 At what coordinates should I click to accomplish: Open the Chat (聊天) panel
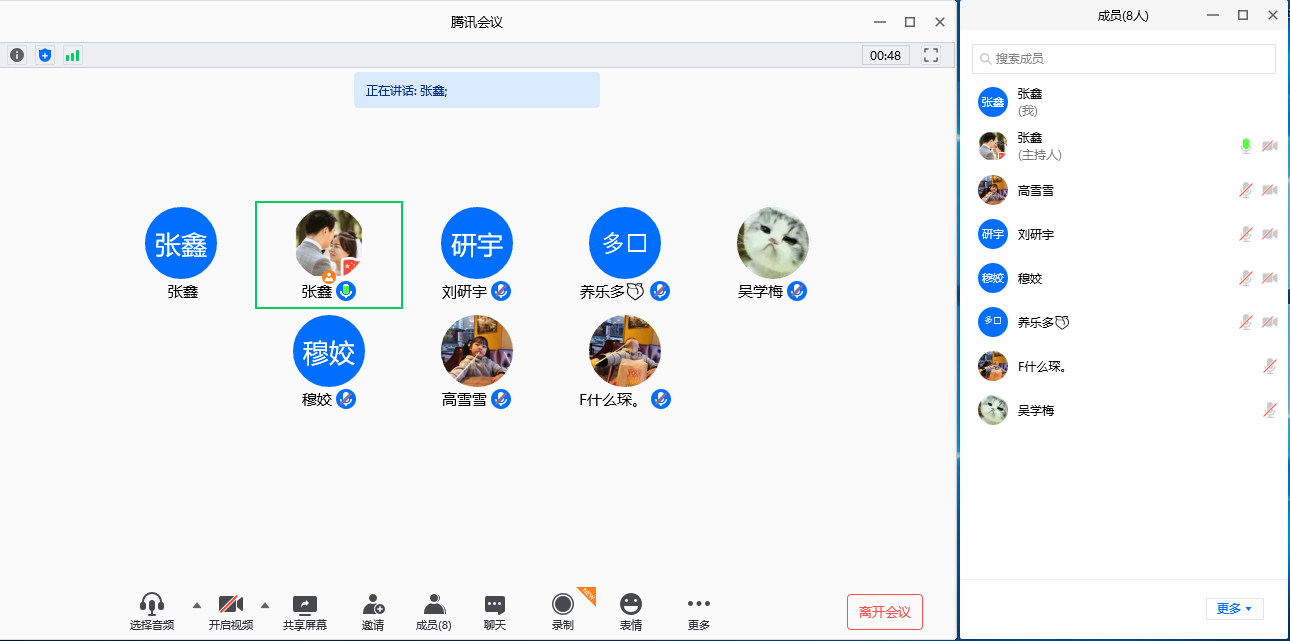coord(494,611)
